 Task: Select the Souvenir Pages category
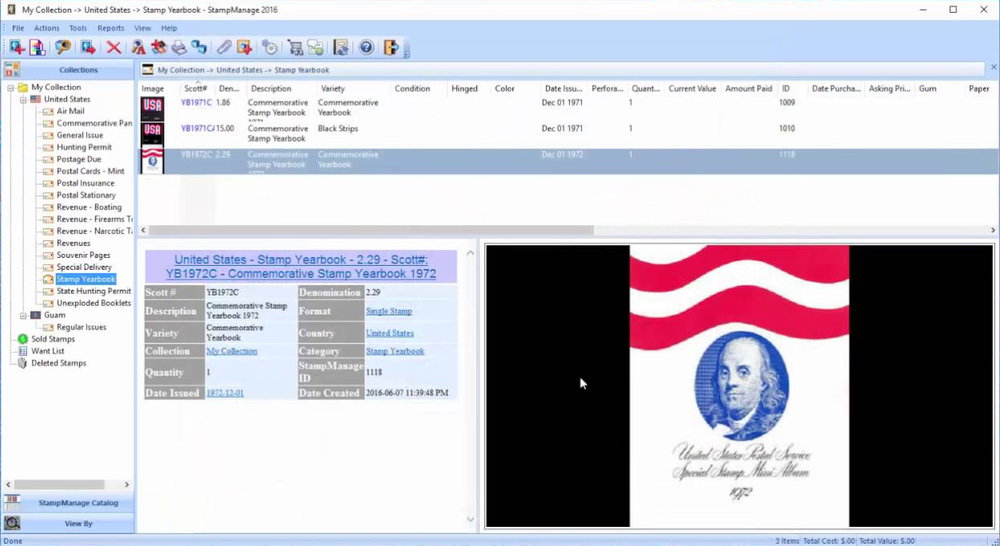[x=84, y=255]
